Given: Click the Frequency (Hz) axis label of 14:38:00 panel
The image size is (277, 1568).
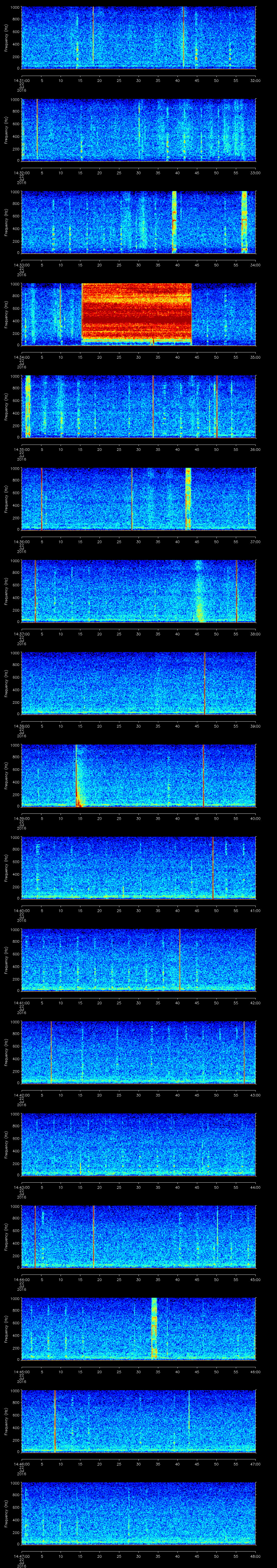Looking at the screenshot, I should [x=7, y=683].
